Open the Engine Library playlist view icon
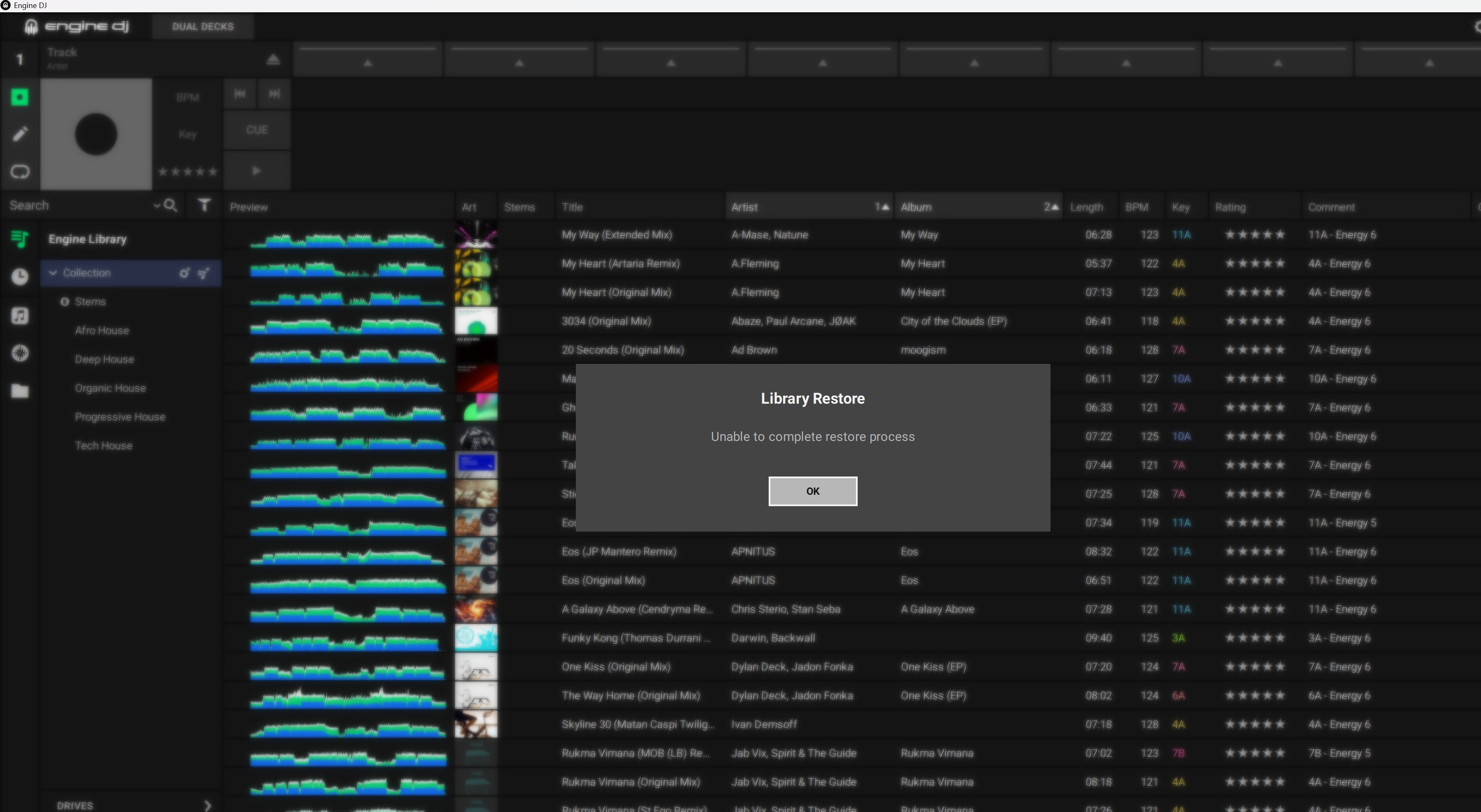The image size is (1481, 812). [19, 238]
